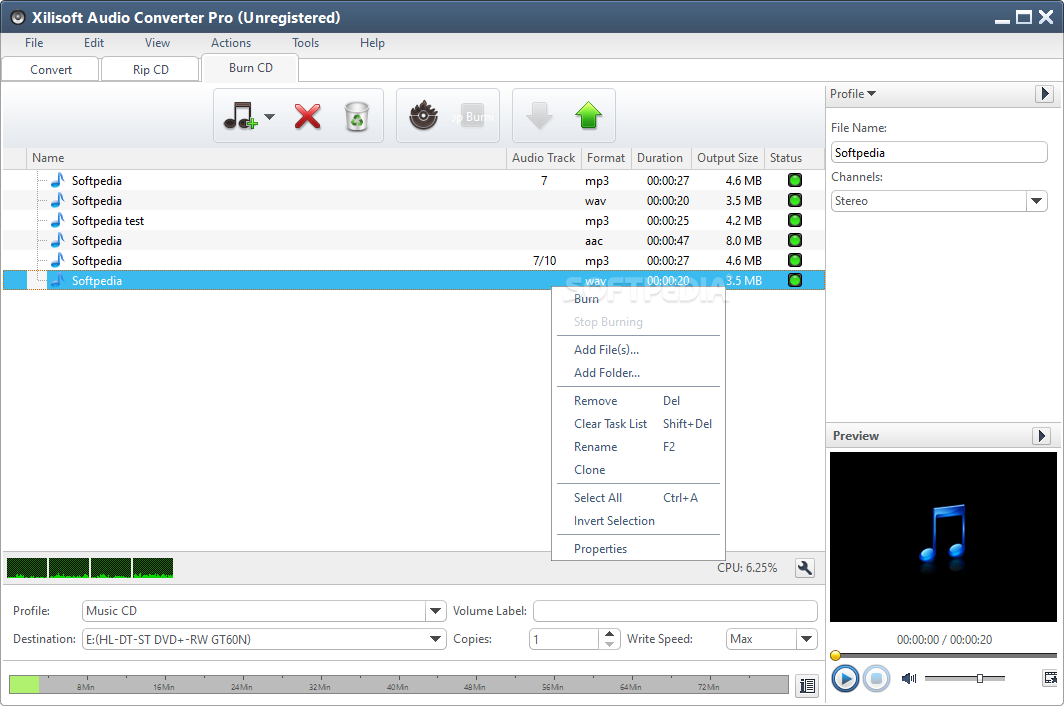Select the Softpedia aac file row

414,240
